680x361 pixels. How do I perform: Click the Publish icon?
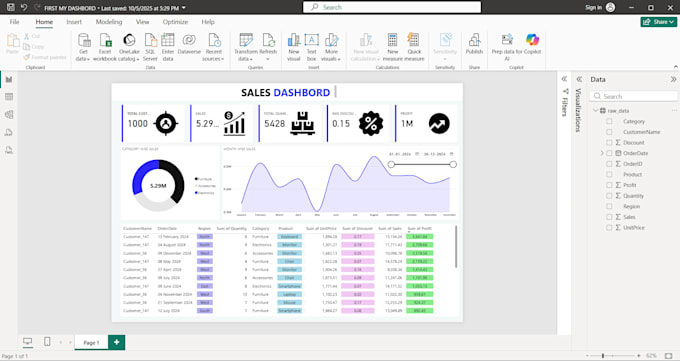pyautogui.click(x=474, y=40)
